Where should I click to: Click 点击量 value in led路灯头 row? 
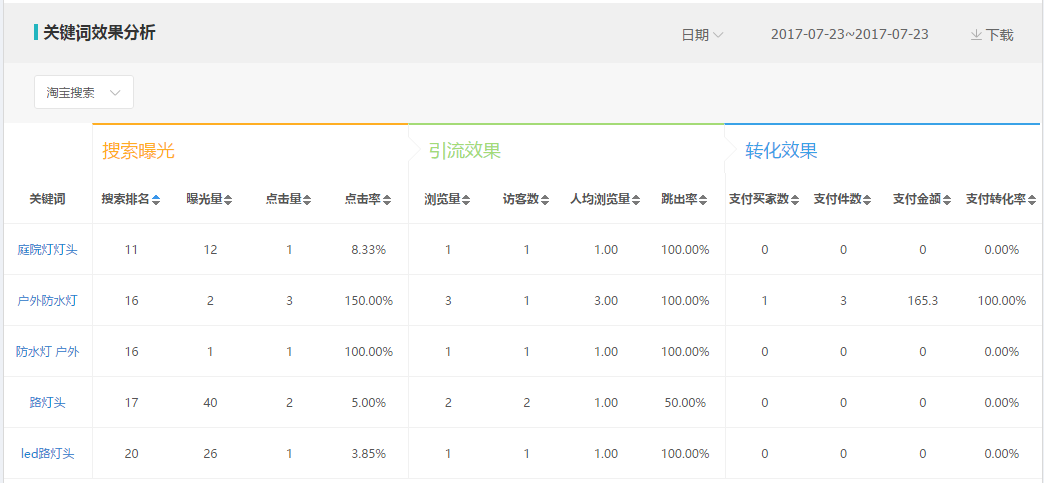tap(289, 454)
